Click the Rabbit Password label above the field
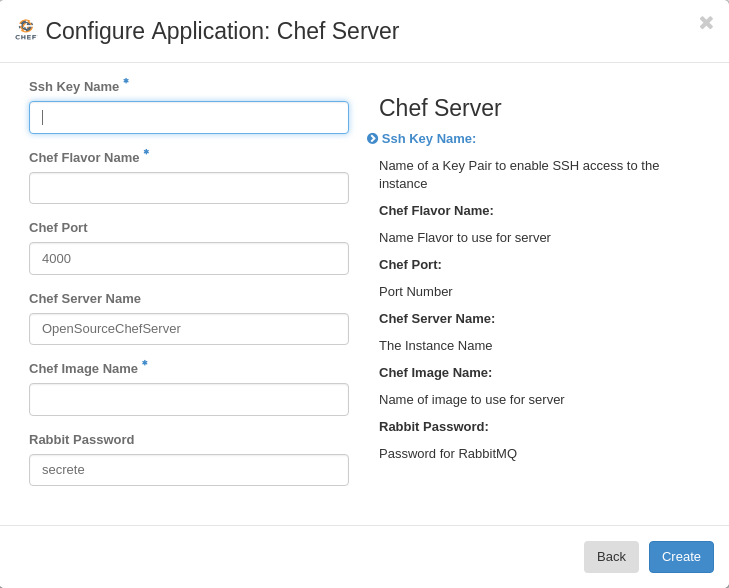This screenshot has width=729, height=588. (x=81, y=440)
